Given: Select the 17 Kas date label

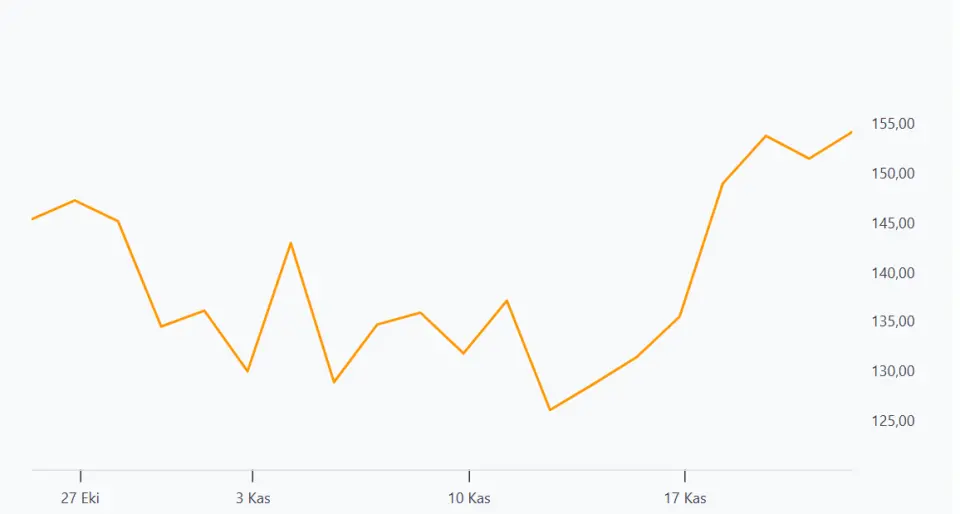Looking at the screenshot, I should 684,498.
